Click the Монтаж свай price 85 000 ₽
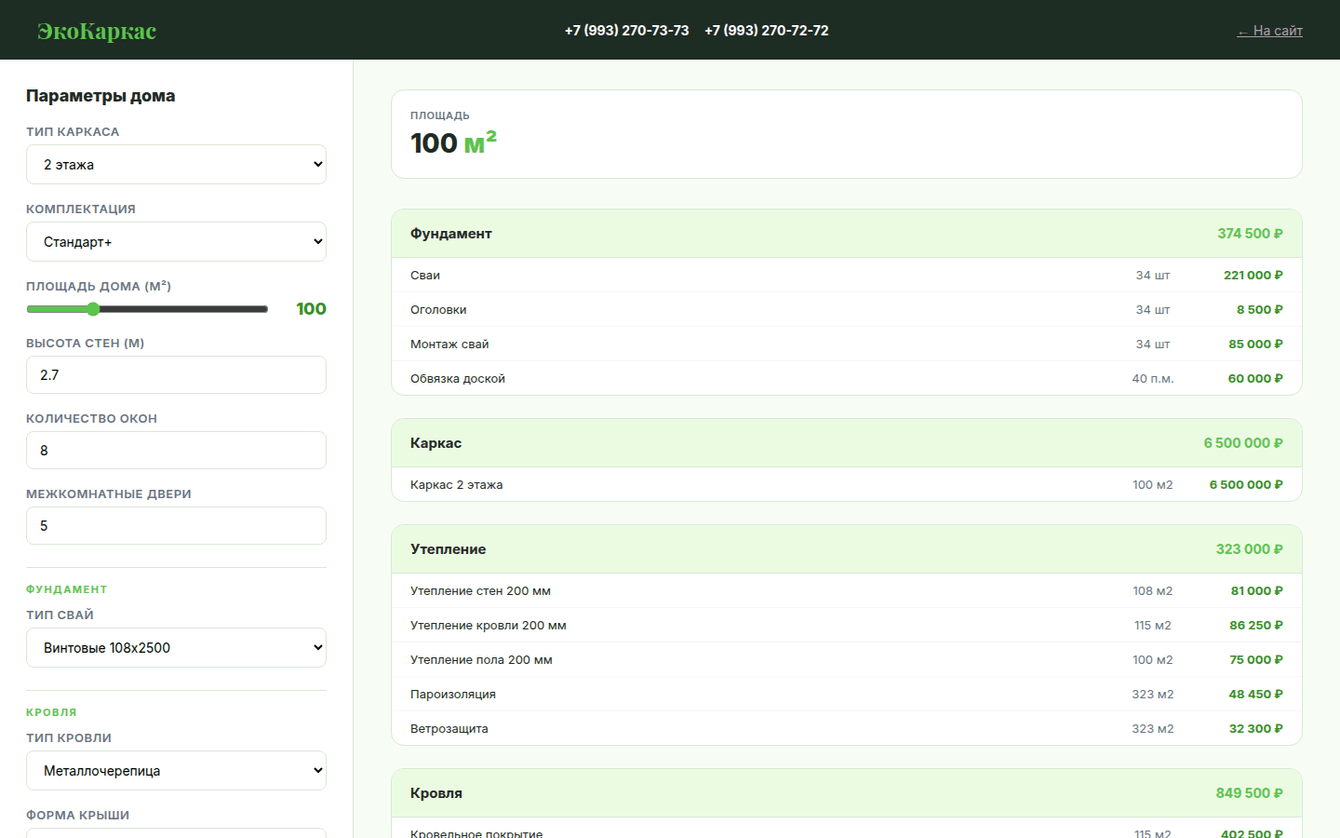1340x838 pixels. click(1256, 344)
